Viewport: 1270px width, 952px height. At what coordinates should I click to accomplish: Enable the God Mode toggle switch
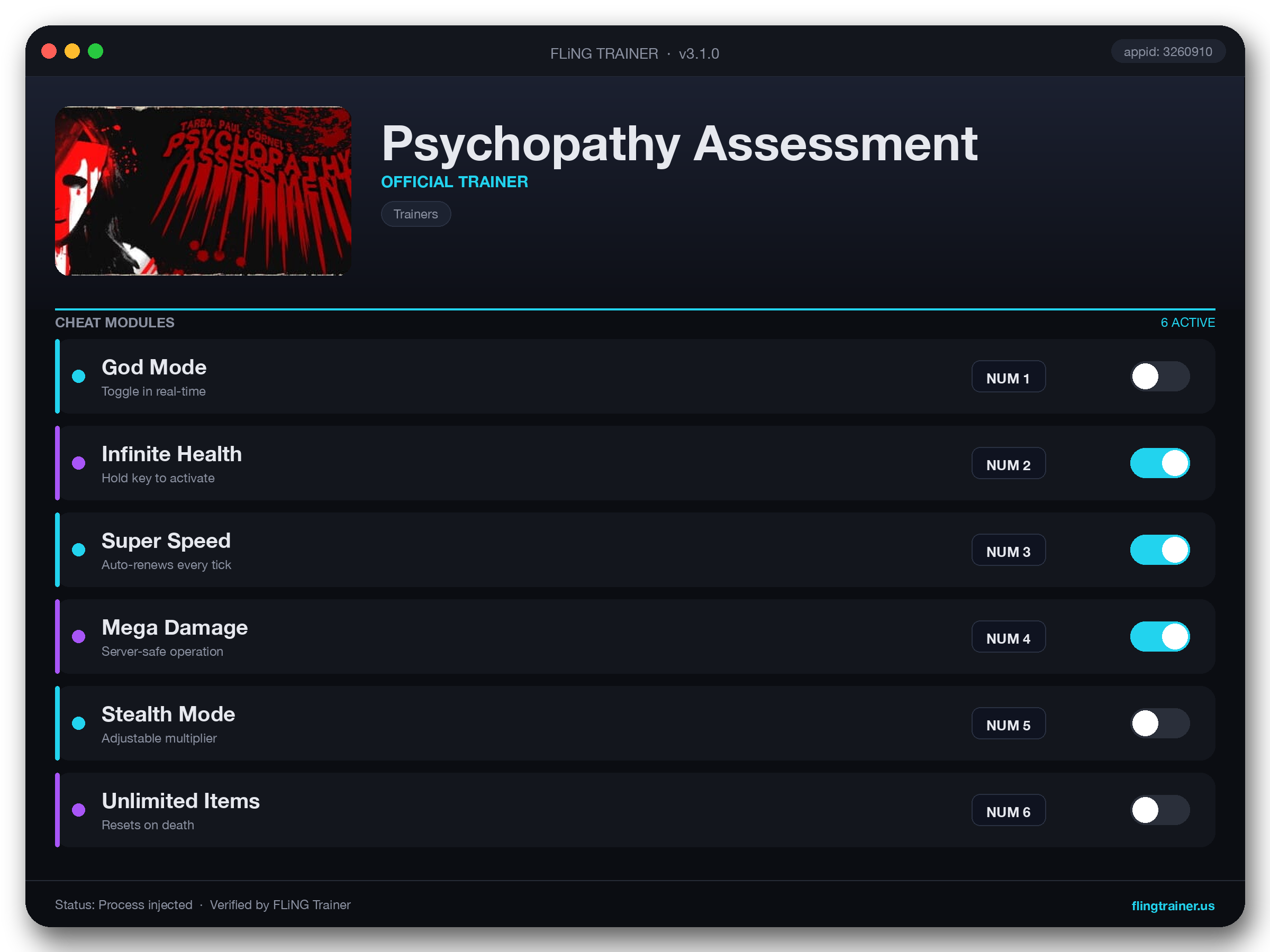1160,377
